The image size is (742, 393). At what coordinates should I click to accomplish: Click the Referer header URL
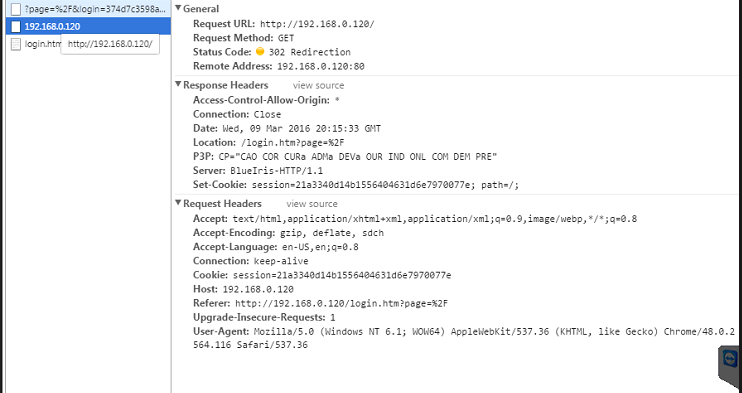[341, 304]
